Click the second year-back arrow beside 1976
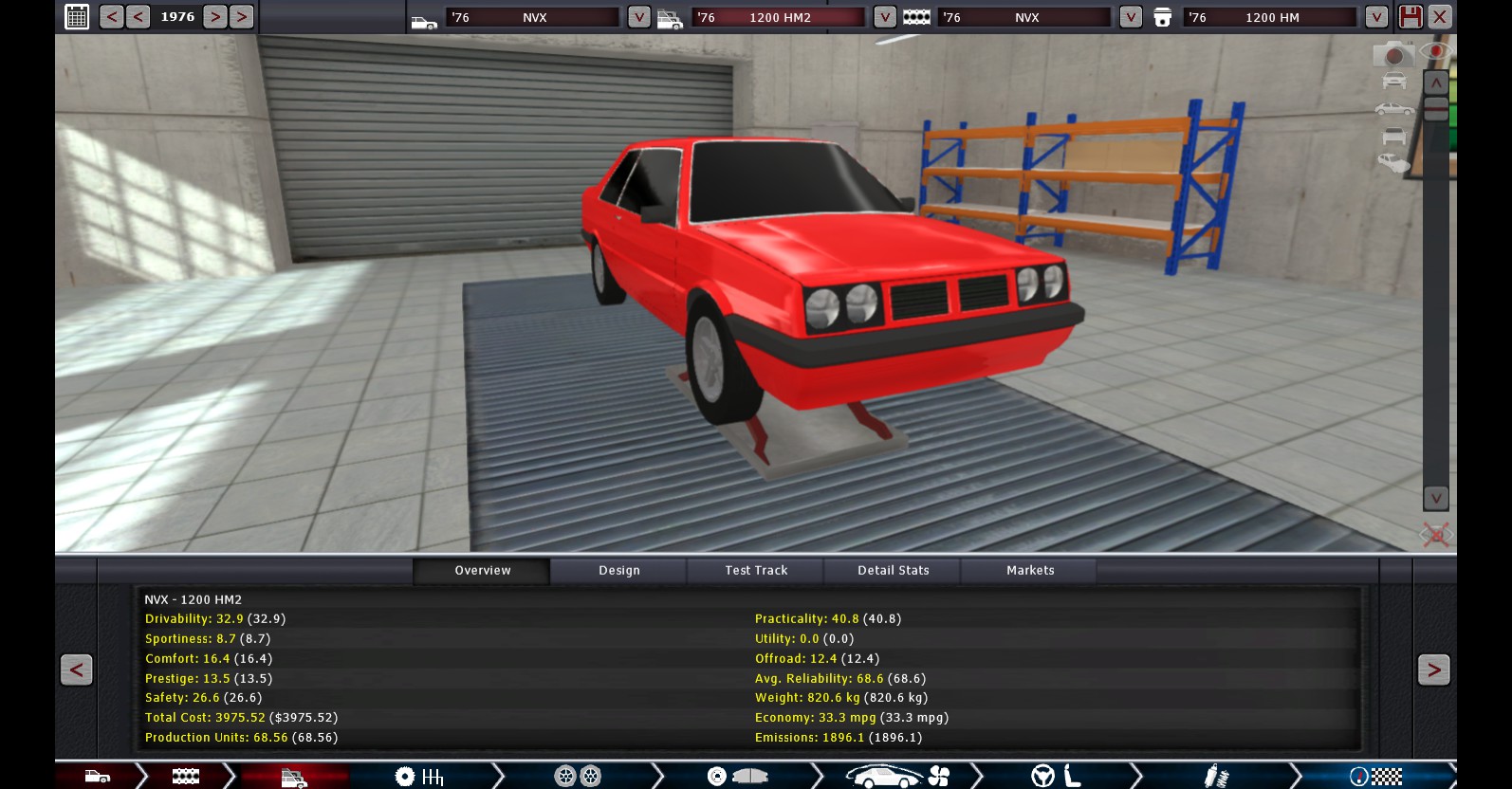This screenshot has height=789, width=1512. [x=138, y=16]
